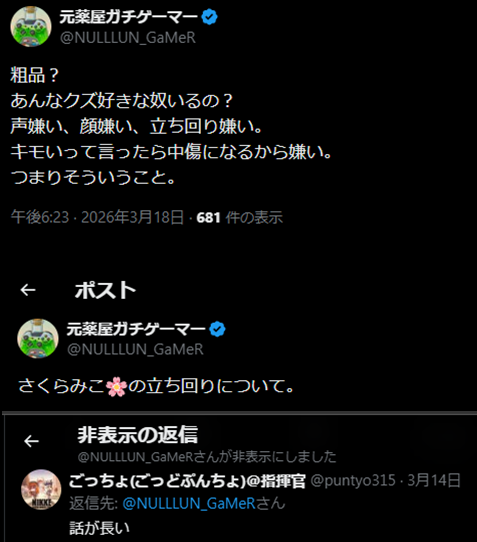Click the 3月14日 reply date

[434, 480]
